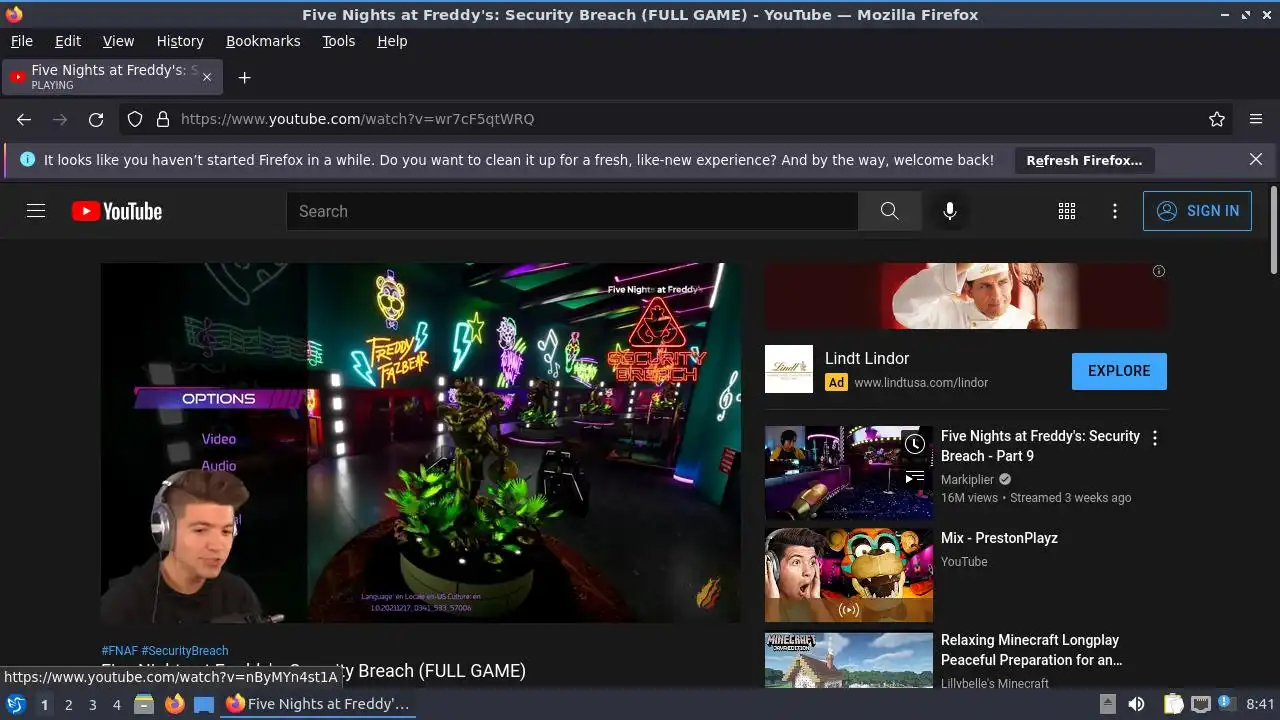Open the ad info icon

[1159, 271]
